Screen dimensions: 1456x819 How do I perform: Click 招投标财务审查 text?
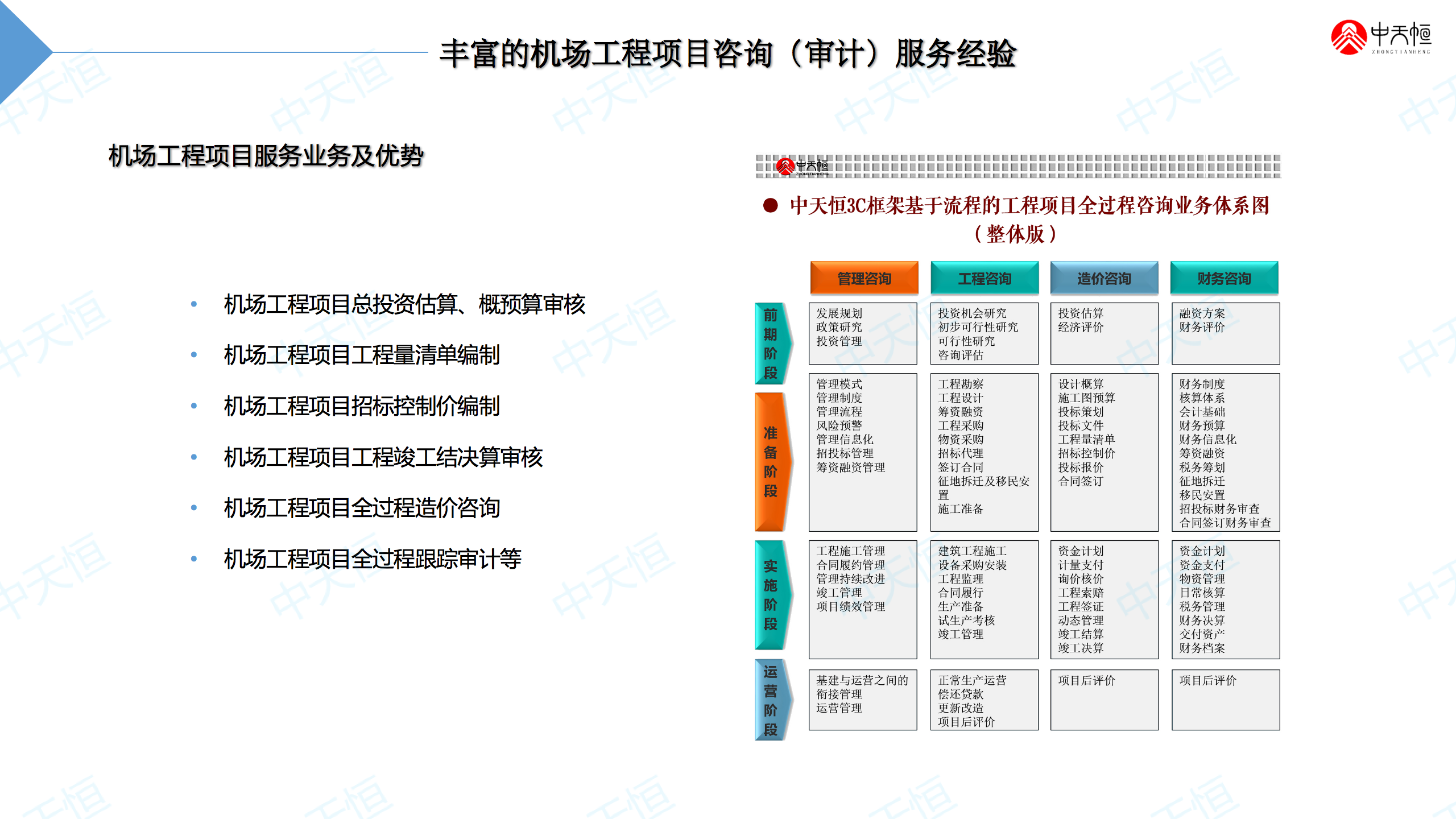pyautogui.click(x=1219, y=509)
